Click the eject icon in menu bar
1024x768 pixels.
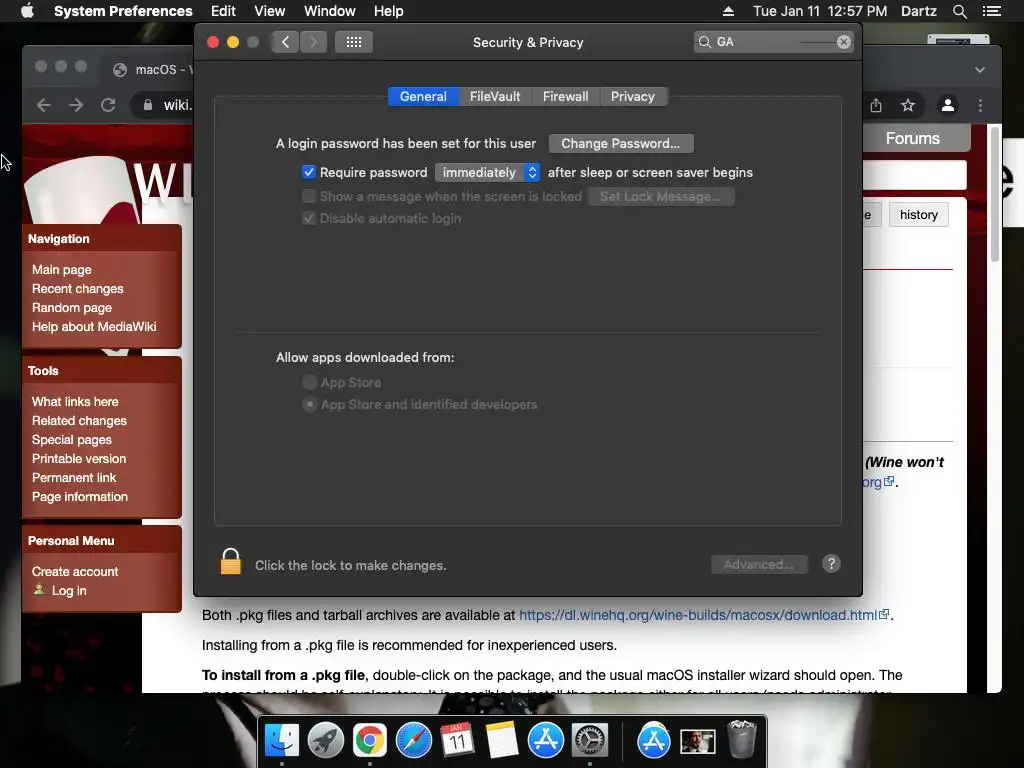[728, 11]
